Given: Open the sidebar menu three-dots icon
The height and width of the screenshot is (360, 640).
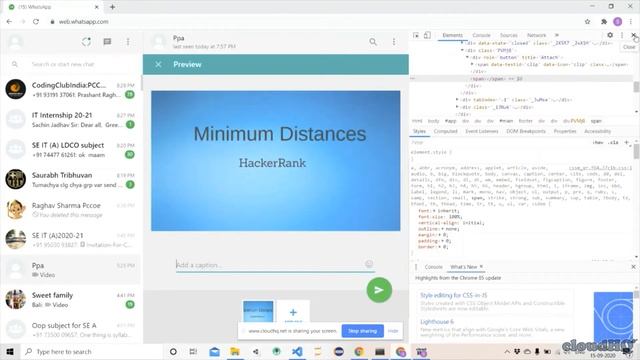Looking at the screenshot, I should (x=128, y=42).
